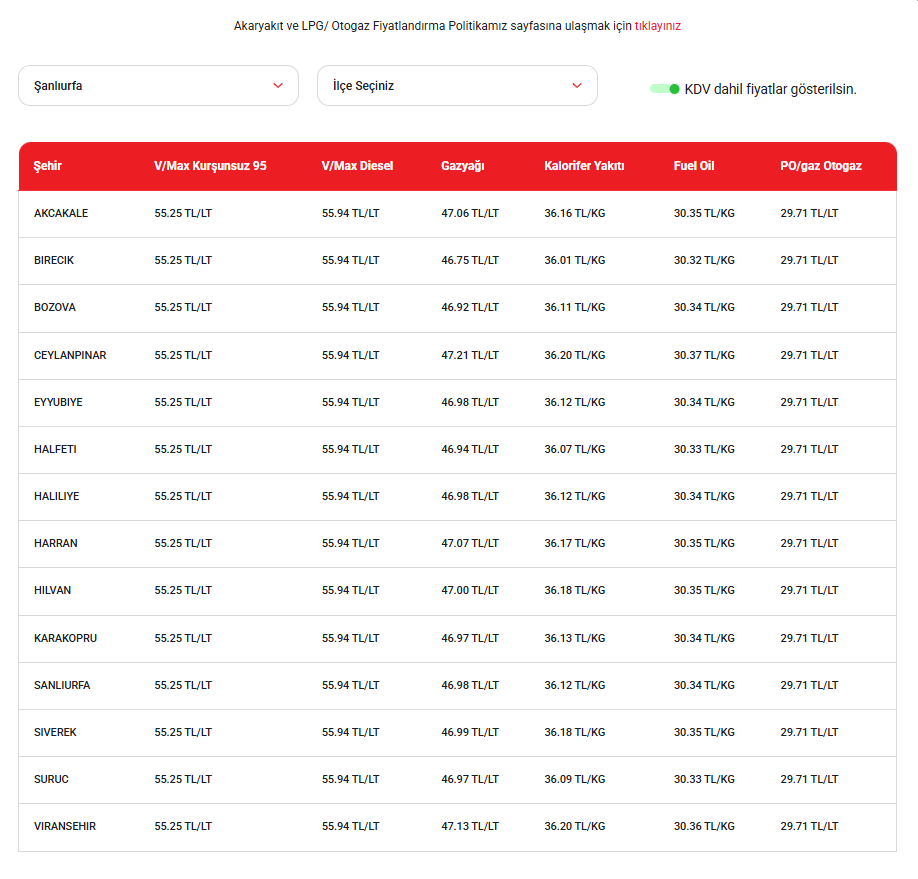Click the PO/gaz Otogaz column header
The height and width of the screenshot is (879, 918).
pyautogui.click(x=821, y=166)
